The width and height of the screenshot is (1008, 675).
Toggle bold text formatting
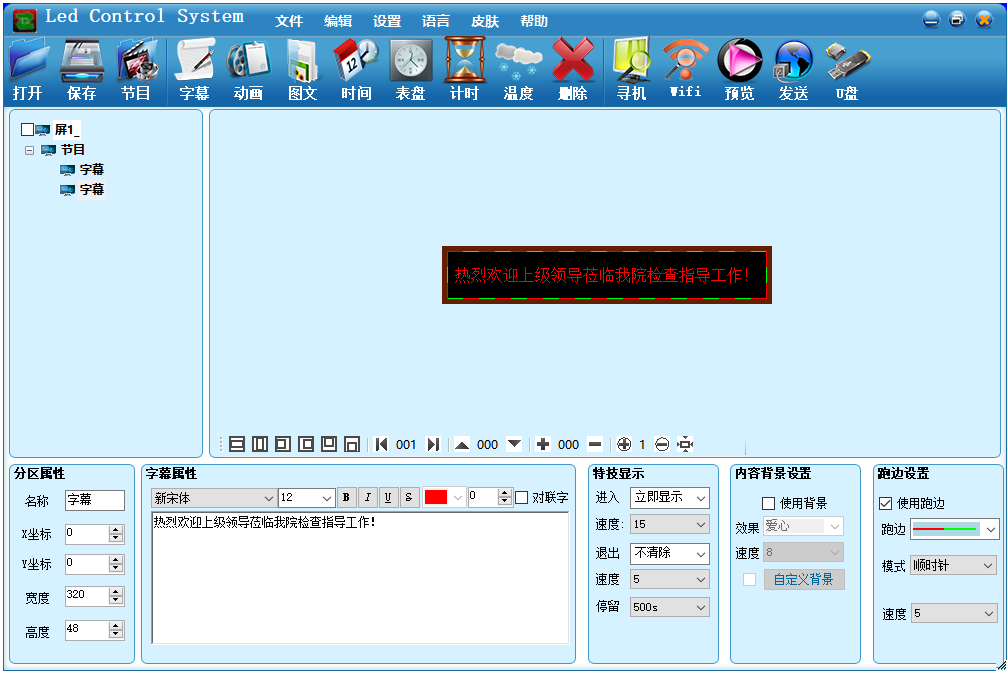[346, 497]
